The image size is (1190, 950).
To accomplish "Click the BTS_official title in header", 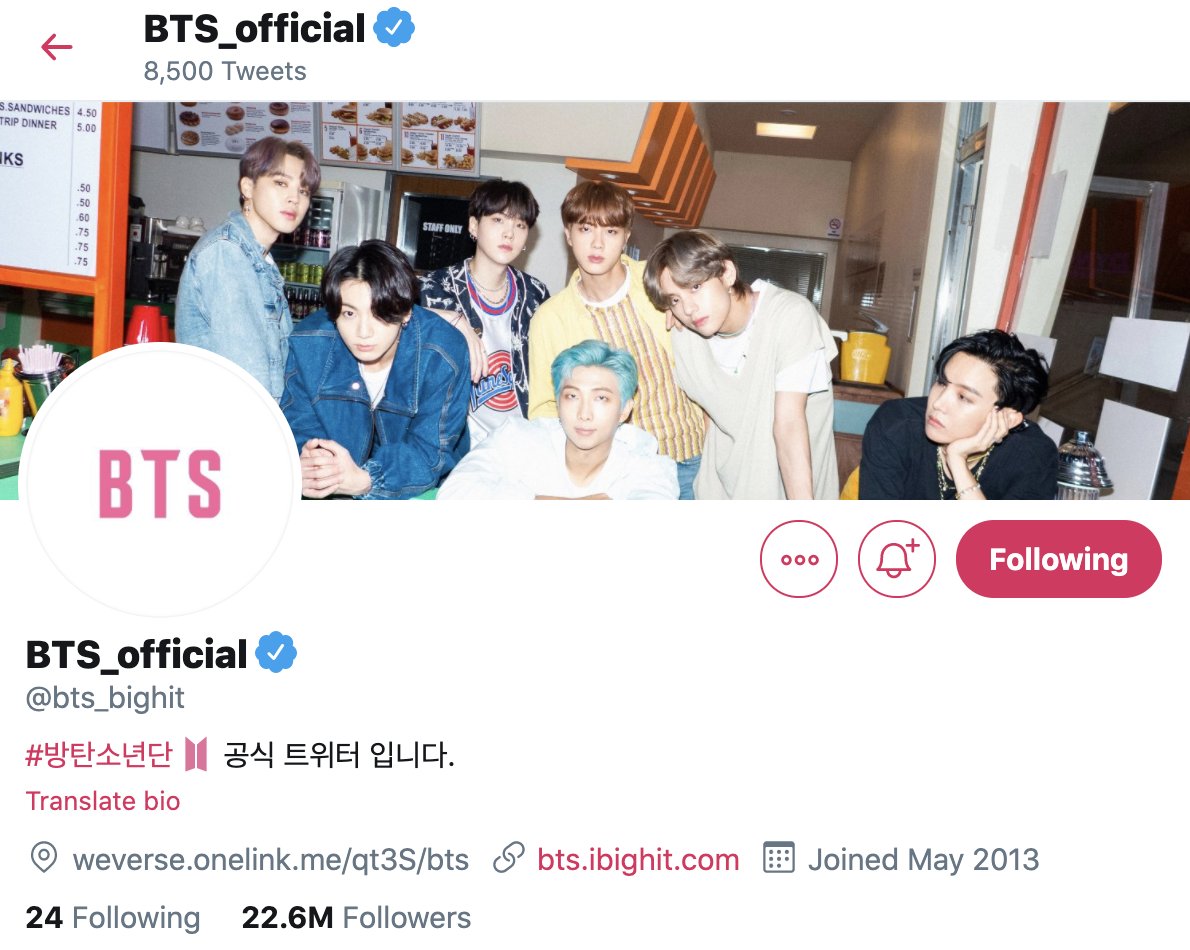I will coord(255,29).
